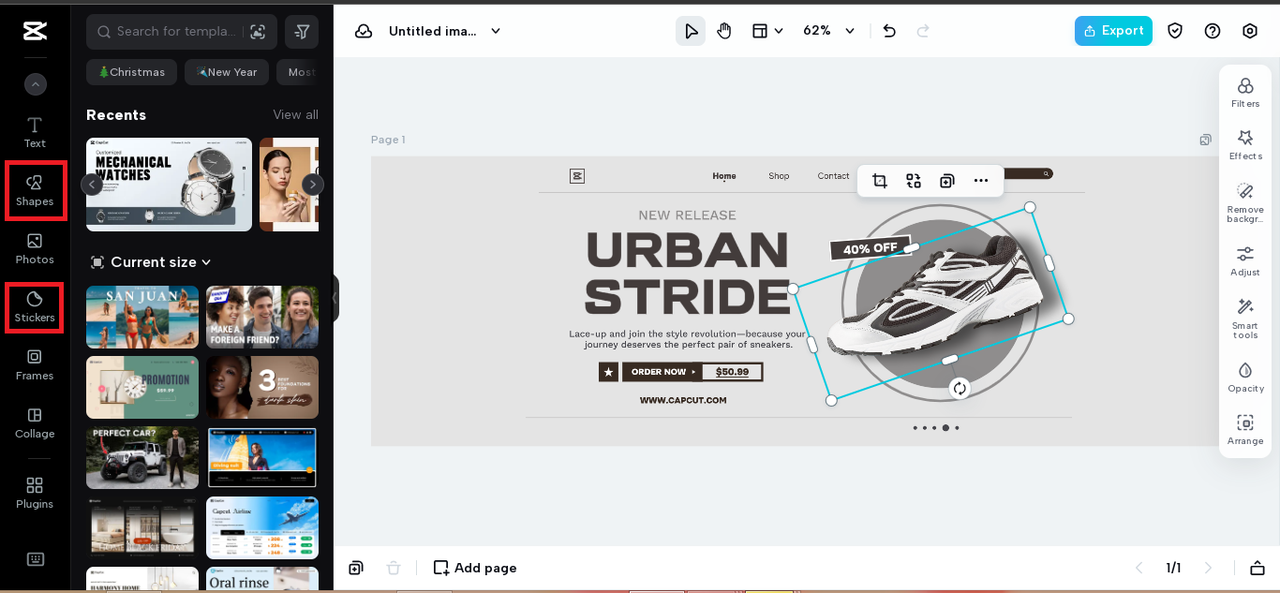The width and height of the screenshot is (1280, 593).
Task: Open the more options ellipsis in floating toolbar
Action: click(x=981, y=181)
